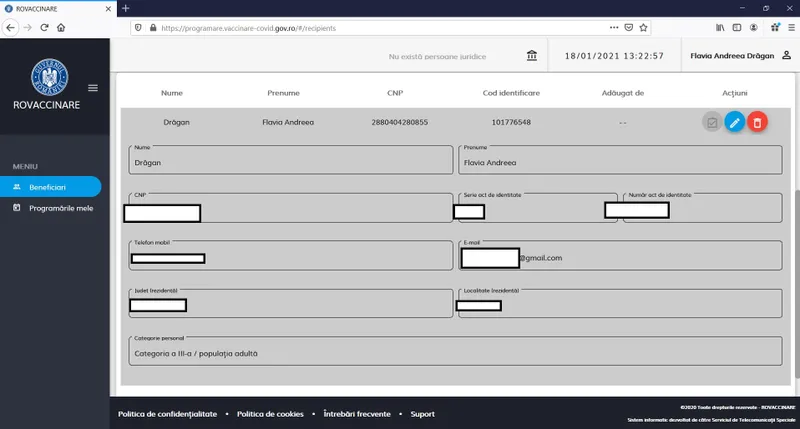Go to browser home page
Viewport: 800px width, 429px height.
point(63,28)
